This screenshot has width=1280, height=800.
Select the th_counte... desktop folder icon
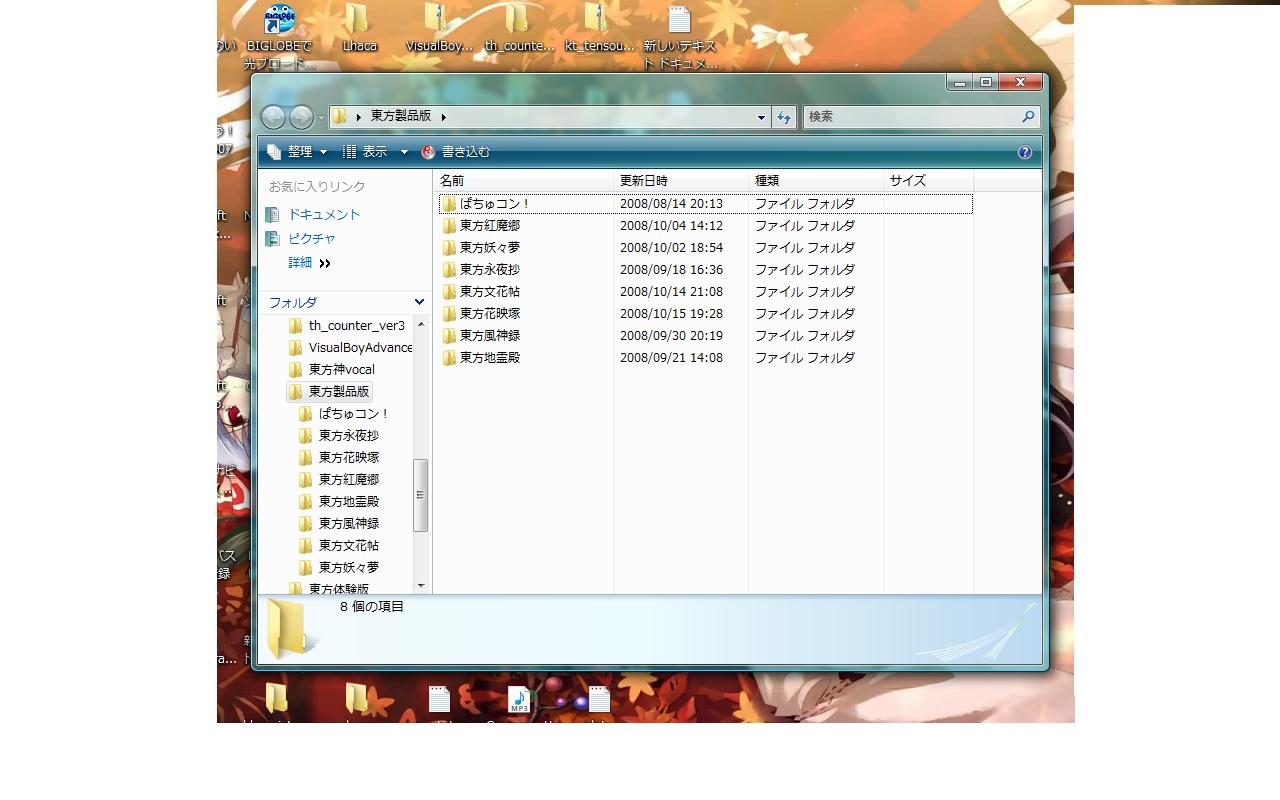coord(517,19)
